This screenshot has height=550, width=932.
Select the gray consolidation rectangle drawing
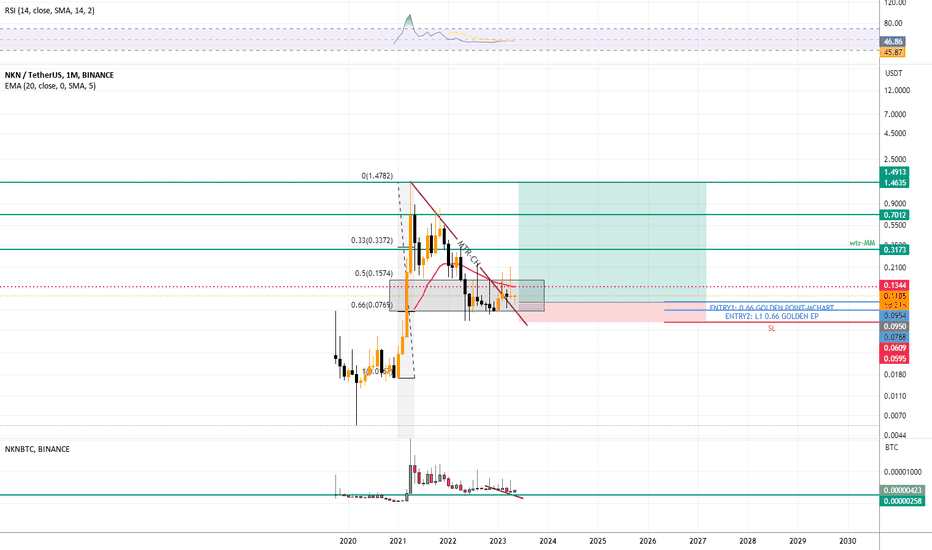pos(467,296)
